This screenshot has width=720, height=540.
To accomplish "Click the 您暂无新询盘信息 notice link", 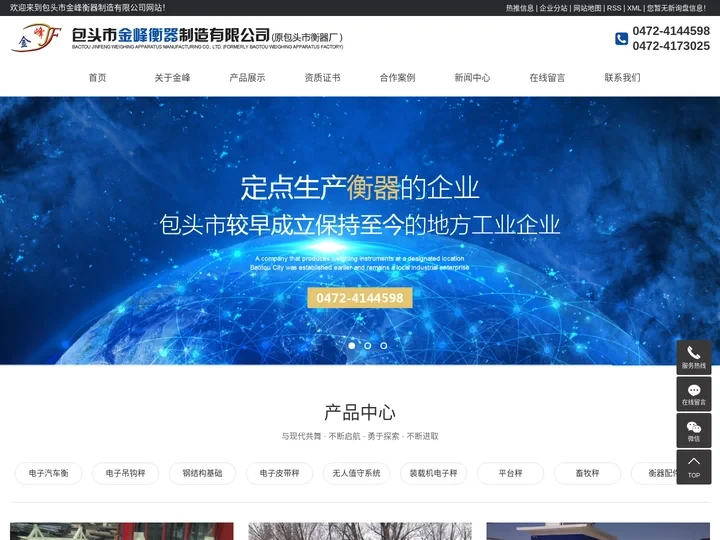I will 676,8.
